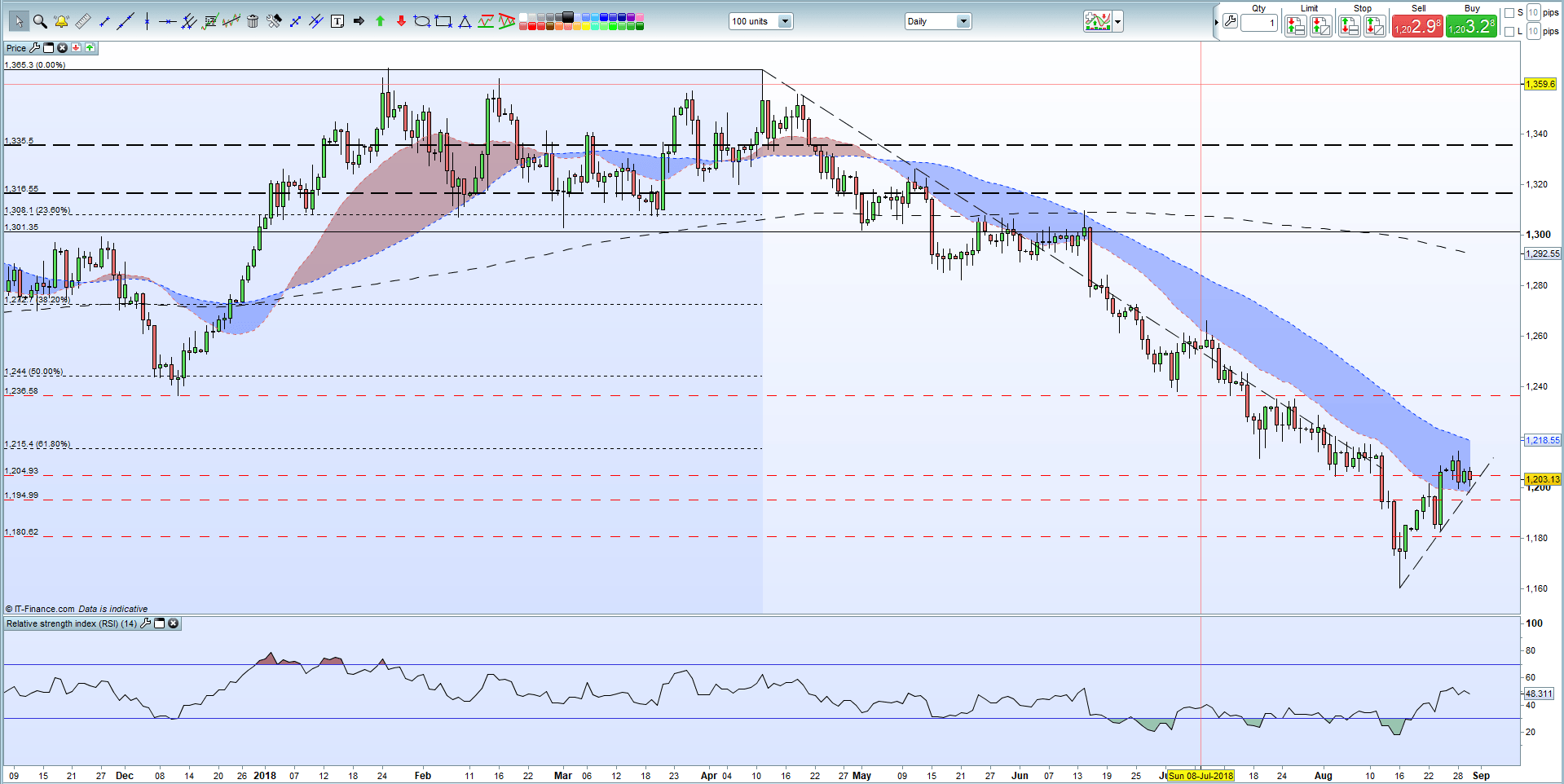Pick the black color swatch
The width and height of the screenshot is (1564, 784).
coord(567,16)
